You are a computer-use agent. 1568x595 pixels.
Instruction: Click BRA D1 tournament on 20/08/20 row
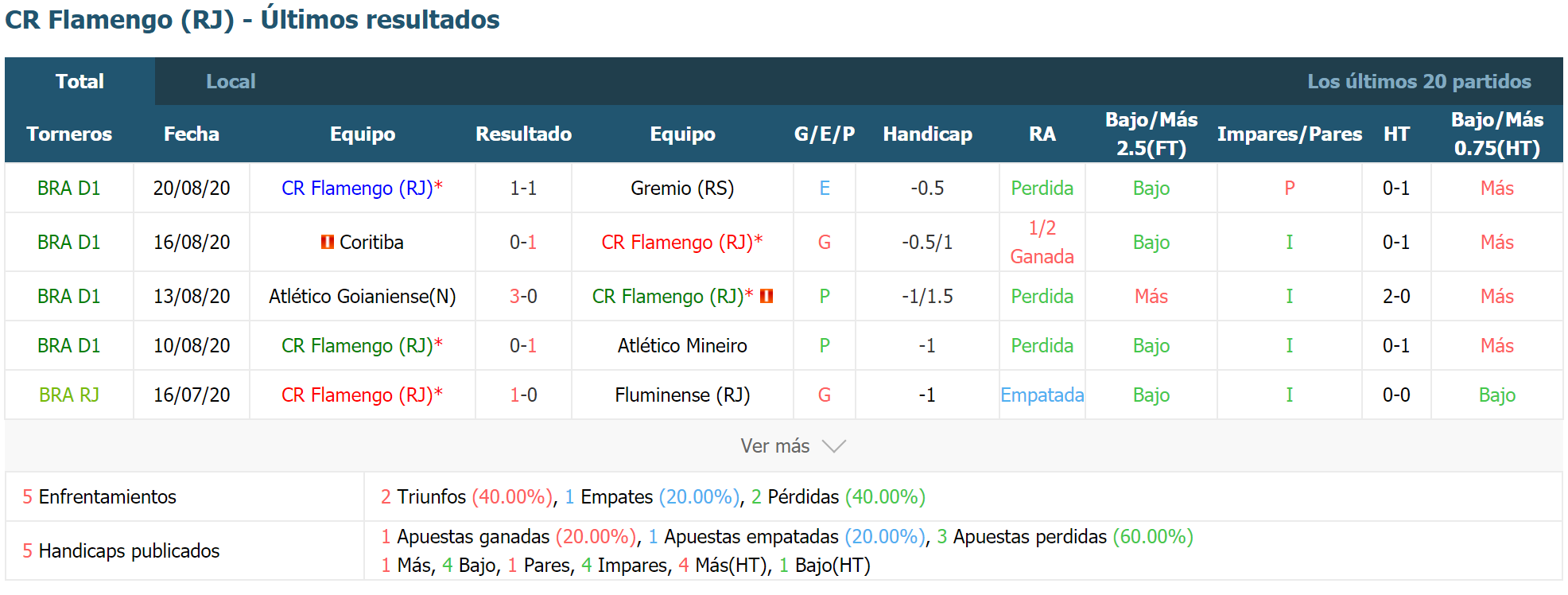tap(69, 188)
